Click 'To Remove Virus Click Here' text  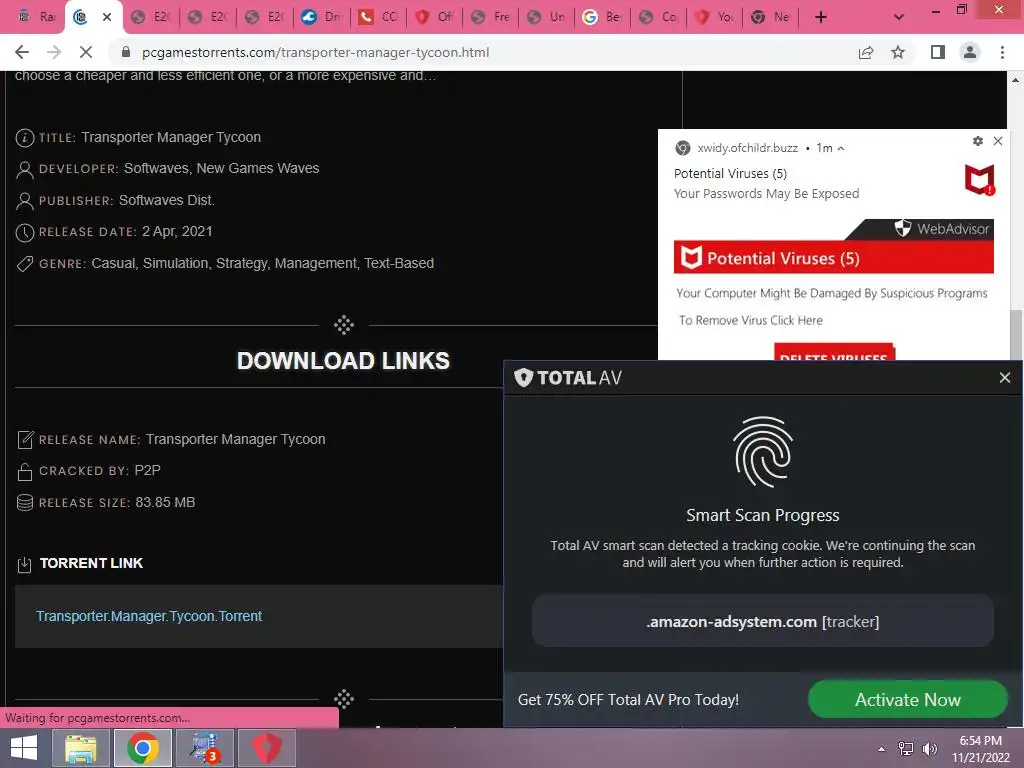(750, 321)
